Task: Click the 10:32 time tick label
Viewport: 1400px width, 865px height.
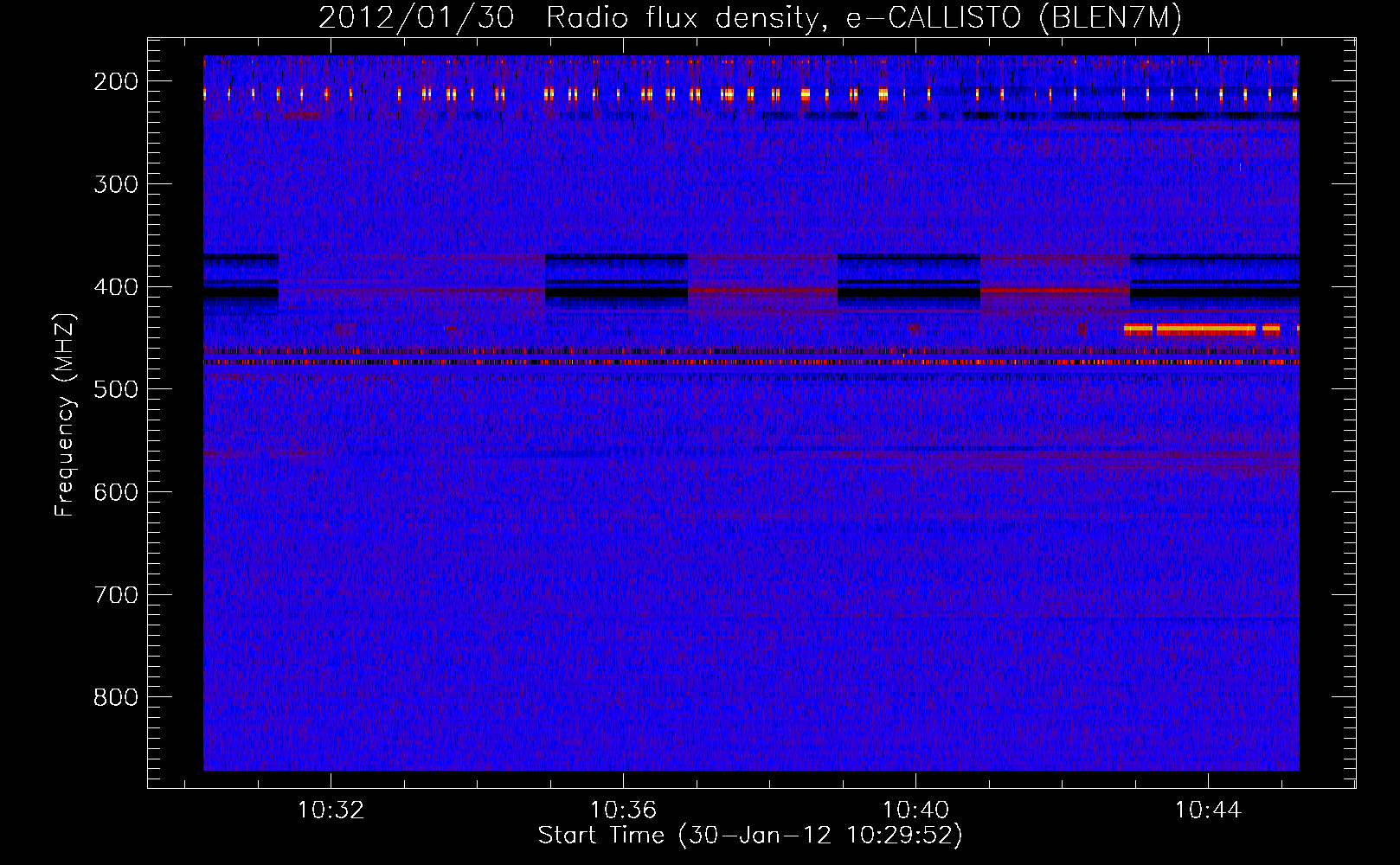Action: pos(331,811)
